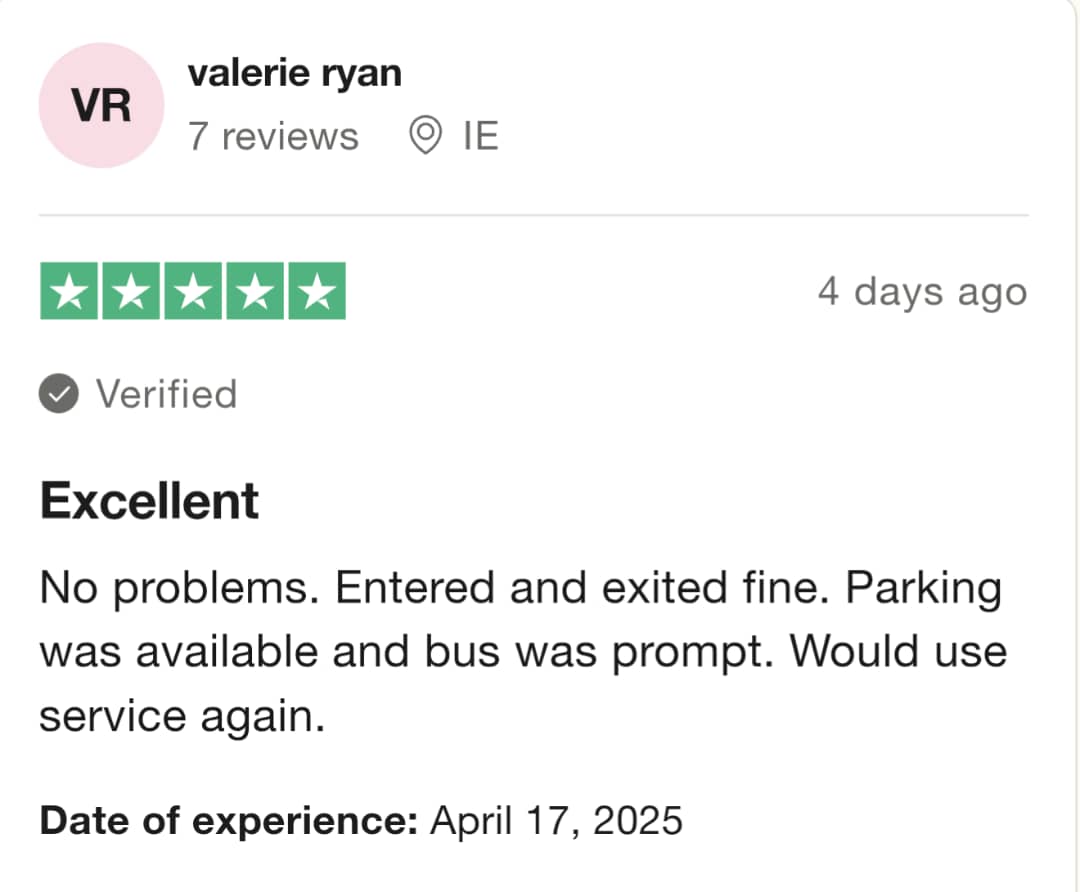Click the review body text paragraph
Screen dimensions: 1080x892
coord(523,652)
